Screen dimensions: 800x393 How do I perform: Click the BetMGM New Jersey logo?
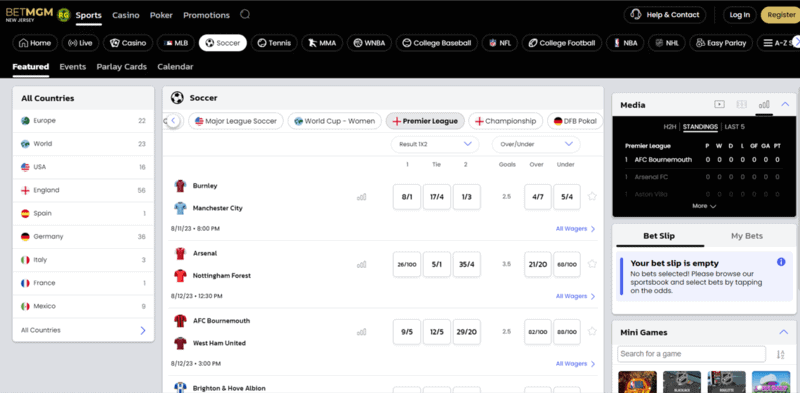click(x=29, y=14)
